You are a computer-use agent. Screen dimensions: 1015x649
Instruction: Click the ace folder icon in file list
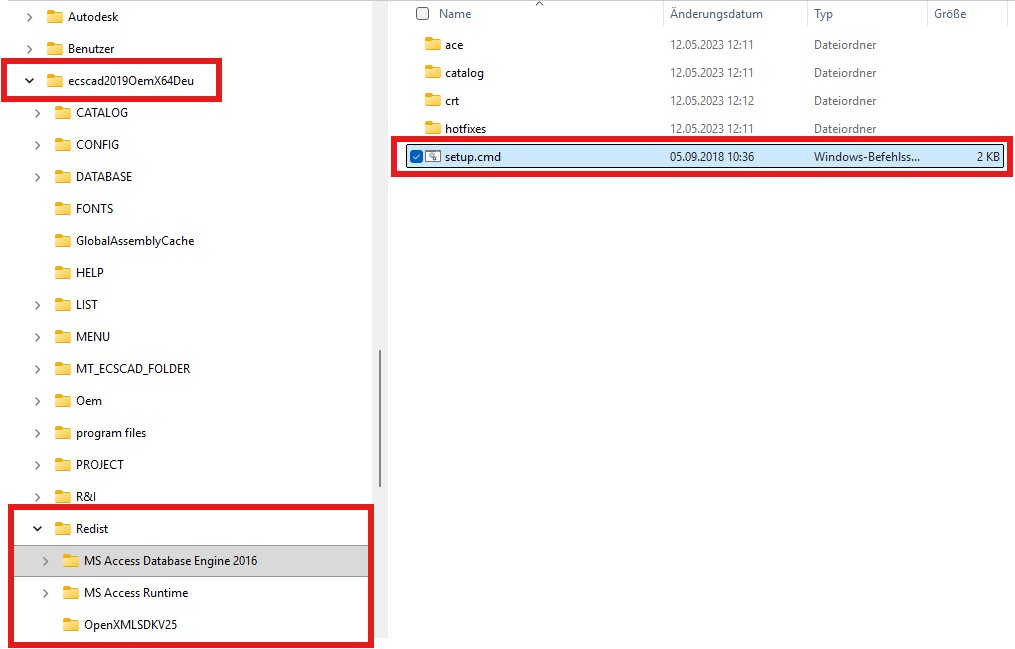432,44
